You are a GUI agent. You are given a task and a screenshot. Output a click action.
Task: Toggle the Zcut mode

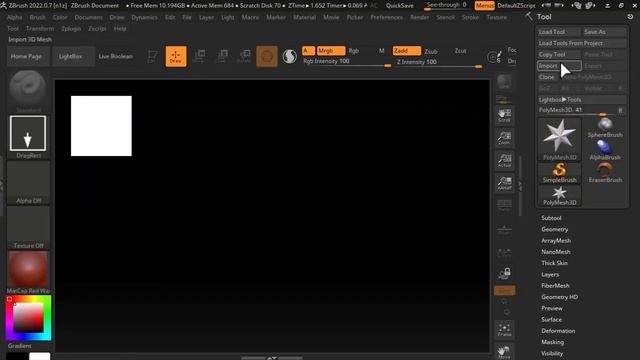click(460, 51)
